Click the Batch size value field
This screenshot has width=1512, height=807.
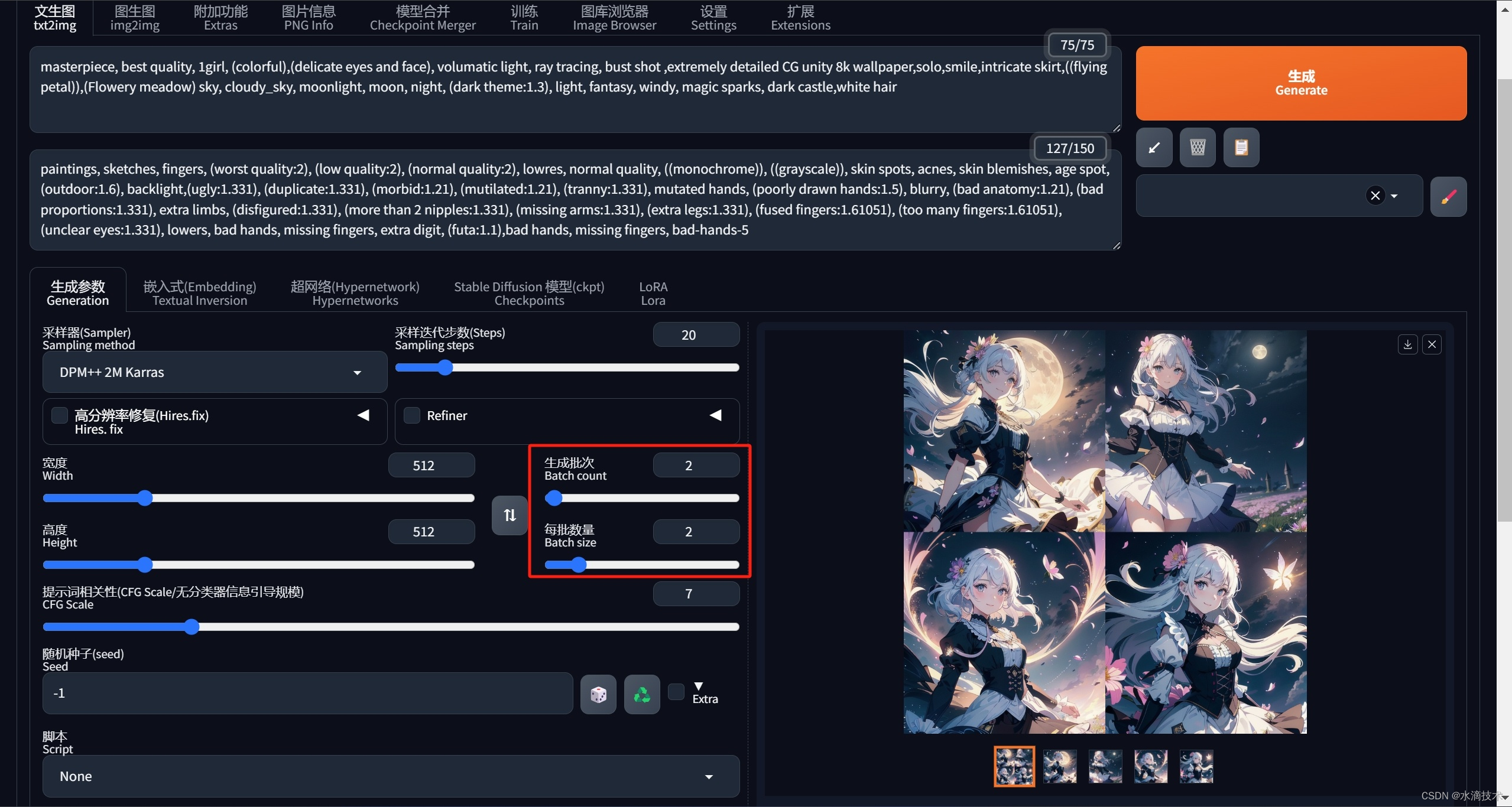pos(696,532)
